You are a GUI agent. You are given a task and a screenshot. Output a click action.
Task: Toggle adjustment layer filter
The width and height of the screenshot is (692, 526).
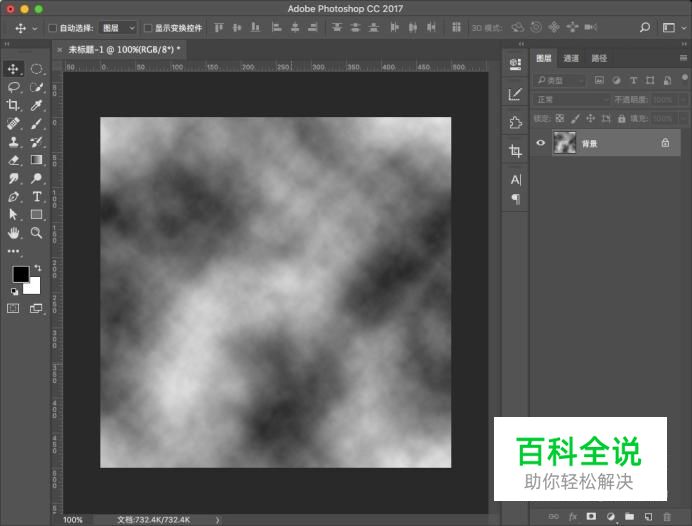click(616, 80)
